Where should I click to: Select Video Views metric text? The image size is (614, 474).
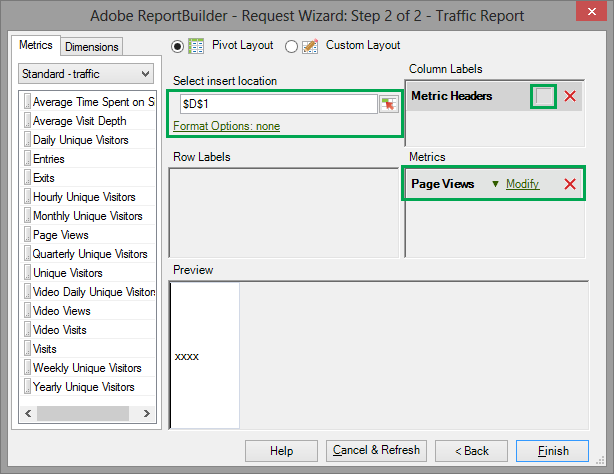[x=62, y=311]
